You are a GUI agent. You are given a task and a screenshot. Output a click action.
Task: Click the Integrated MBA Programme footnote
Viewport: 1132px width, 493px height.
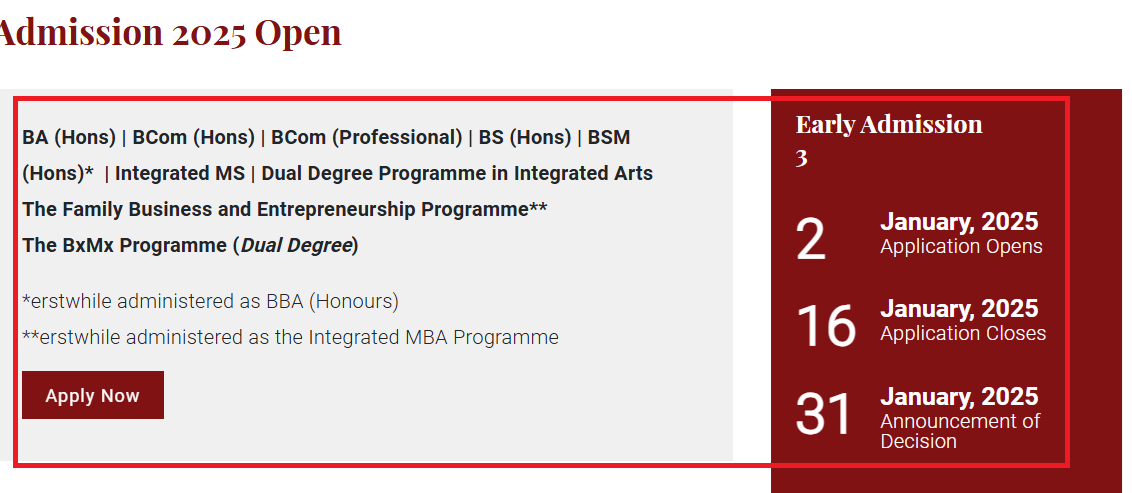290,337
